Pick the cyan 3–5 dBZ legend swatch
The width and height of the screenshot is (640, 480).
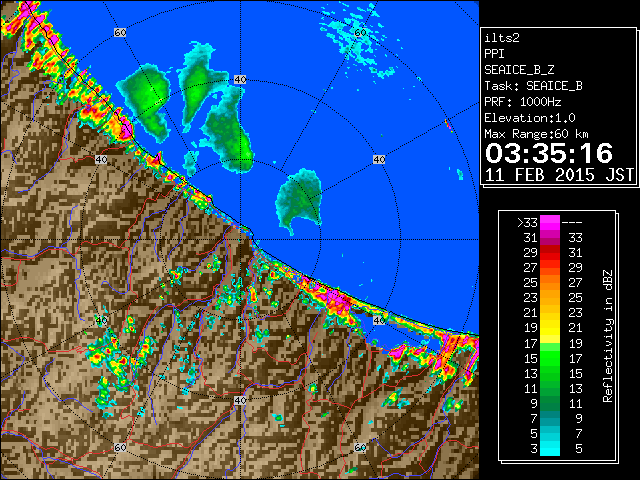(x=550, y=448)
